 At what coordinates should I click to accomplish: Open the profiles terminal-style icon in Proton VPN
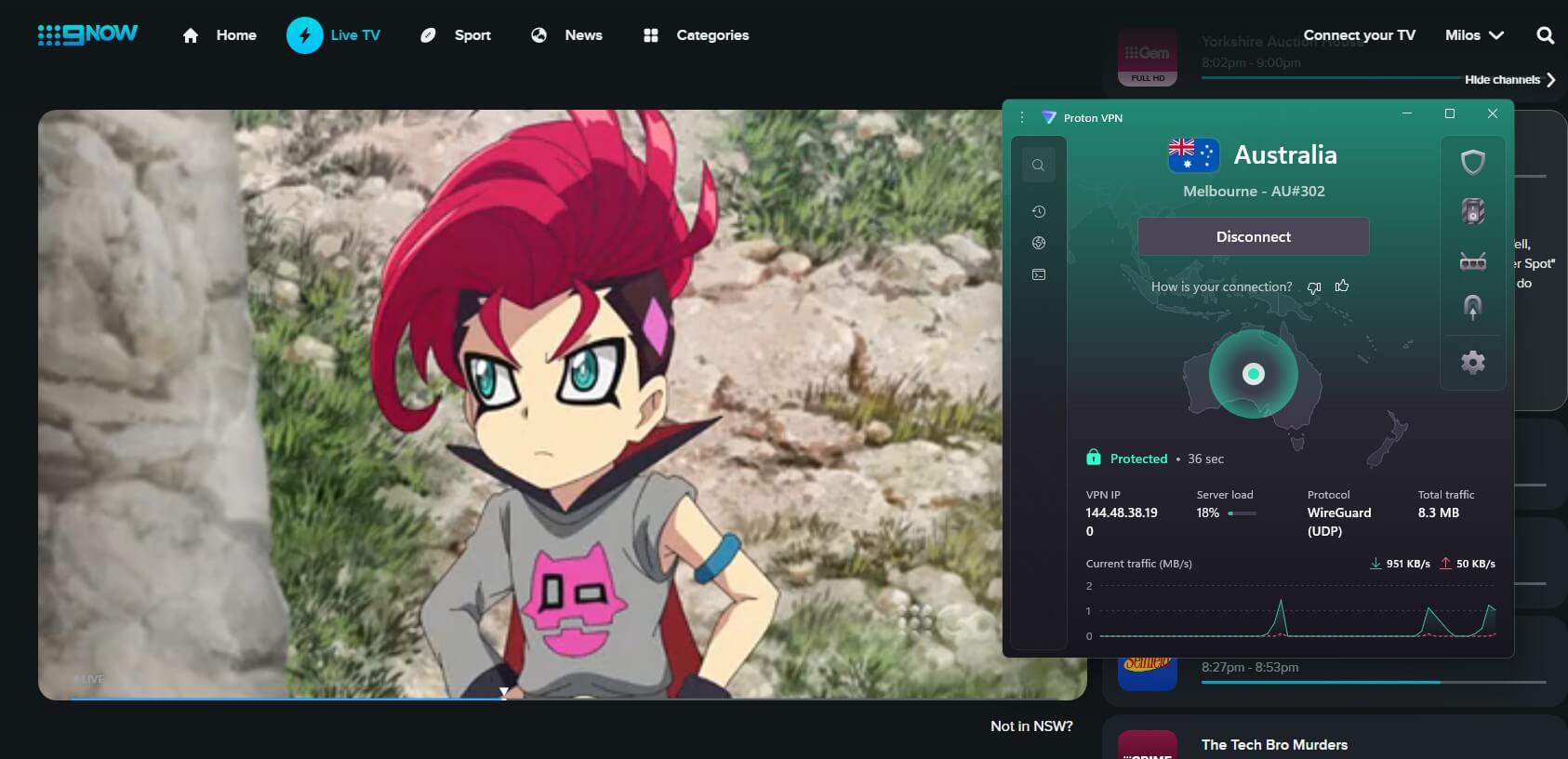tap(1039, 274)
